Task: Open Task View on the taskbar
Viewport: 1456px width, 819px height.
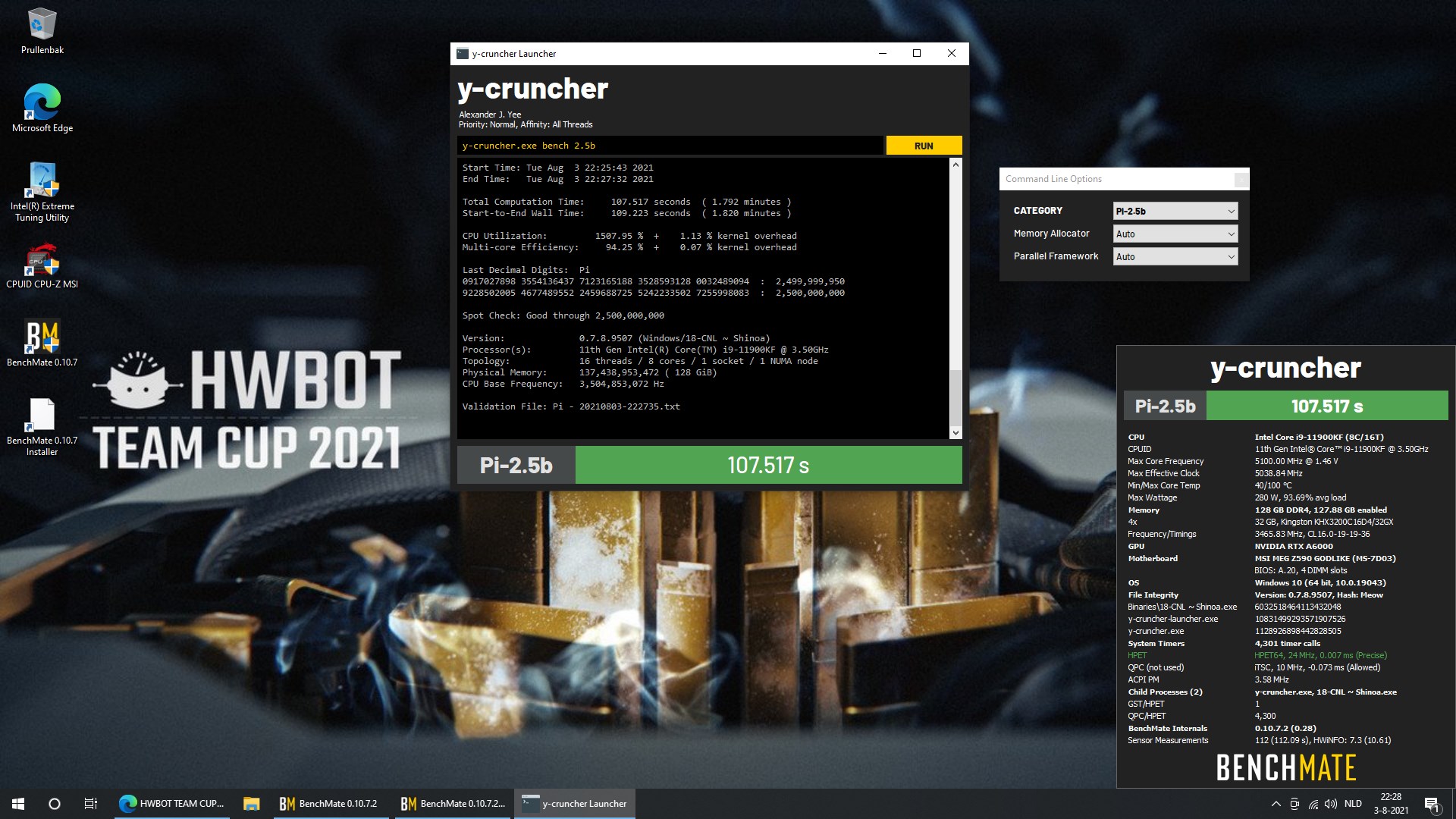Action: (91, 804)
